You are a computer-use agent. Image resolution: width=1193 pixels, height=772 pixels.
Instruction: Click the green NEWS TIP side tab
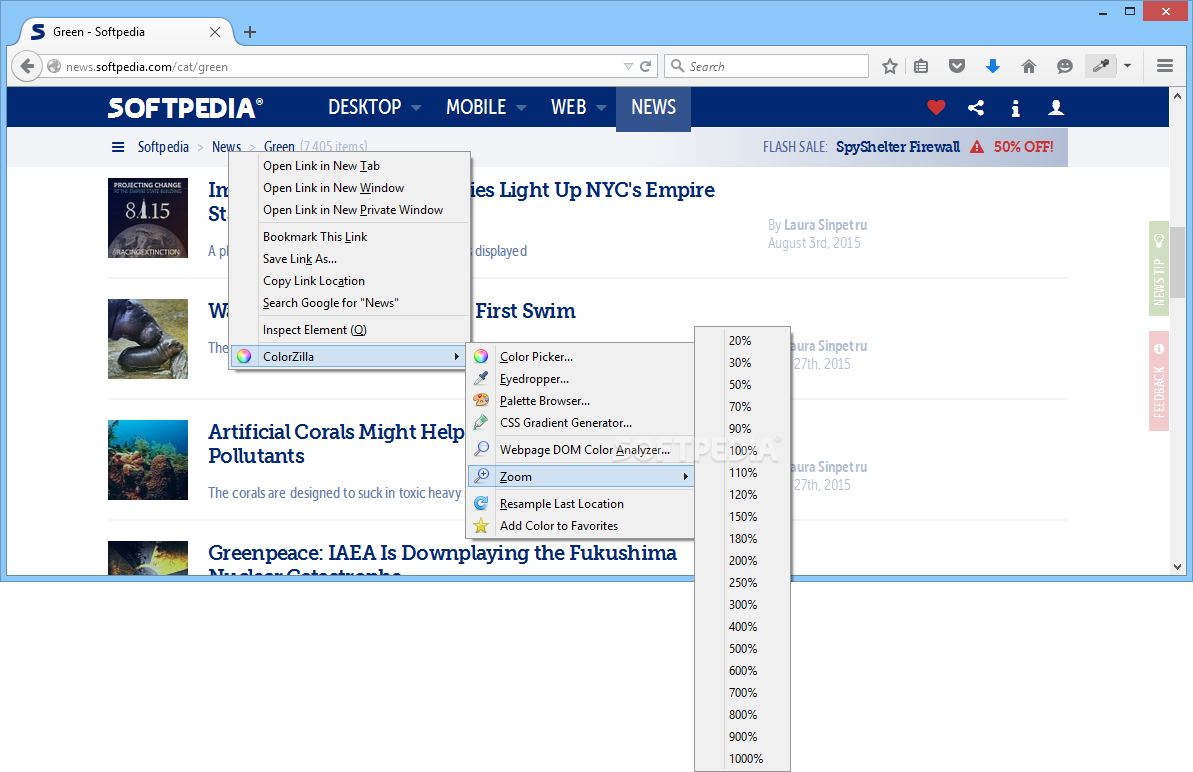point(1159,268)
